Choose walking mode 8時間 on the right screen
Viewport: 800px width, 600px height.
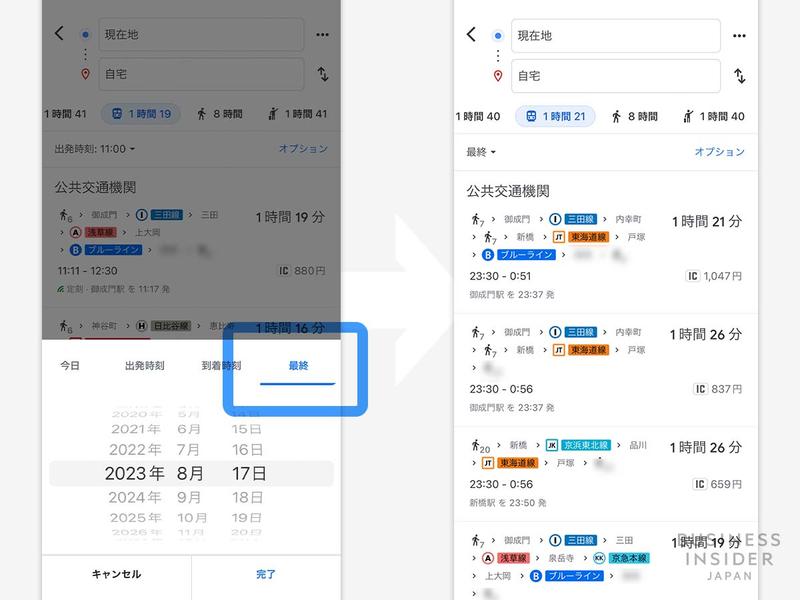635,116
